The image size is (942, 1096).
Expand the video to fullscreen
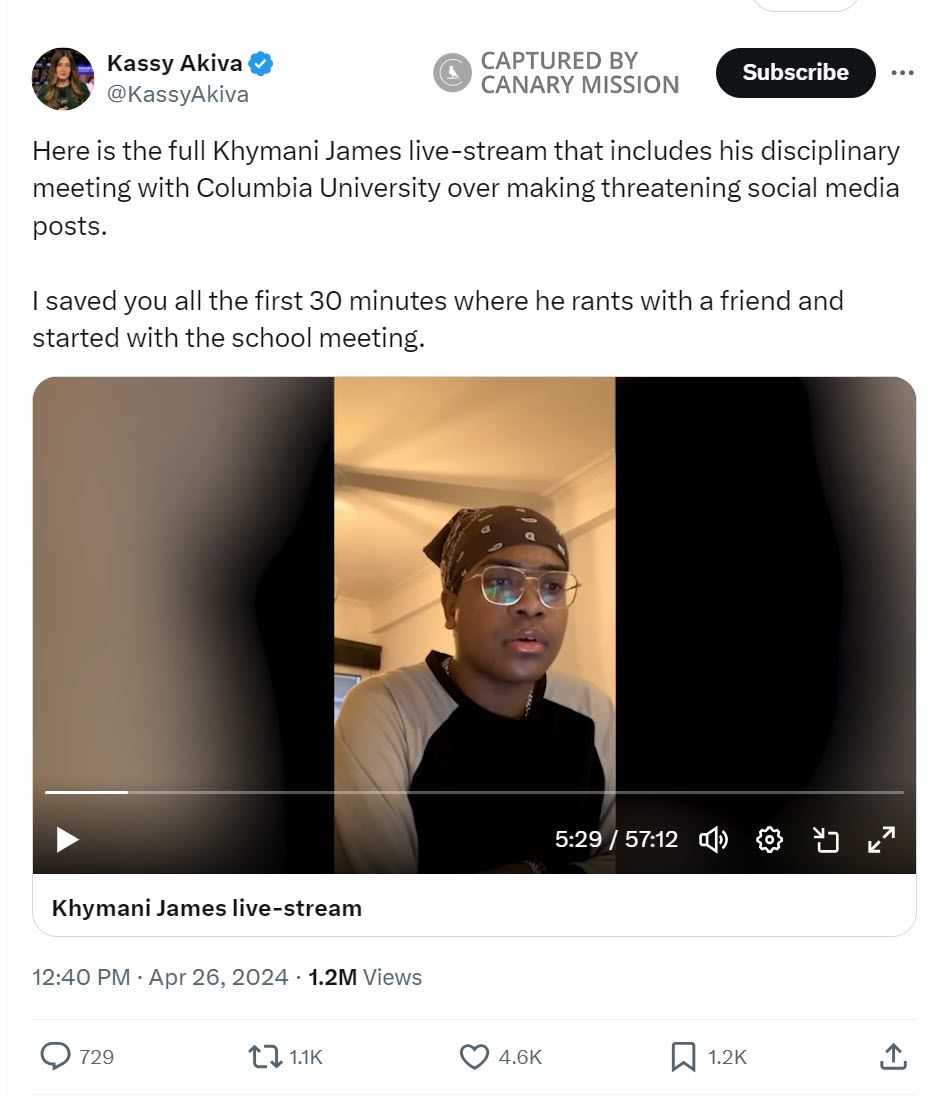pyautogui.click(x=881, y=840)
